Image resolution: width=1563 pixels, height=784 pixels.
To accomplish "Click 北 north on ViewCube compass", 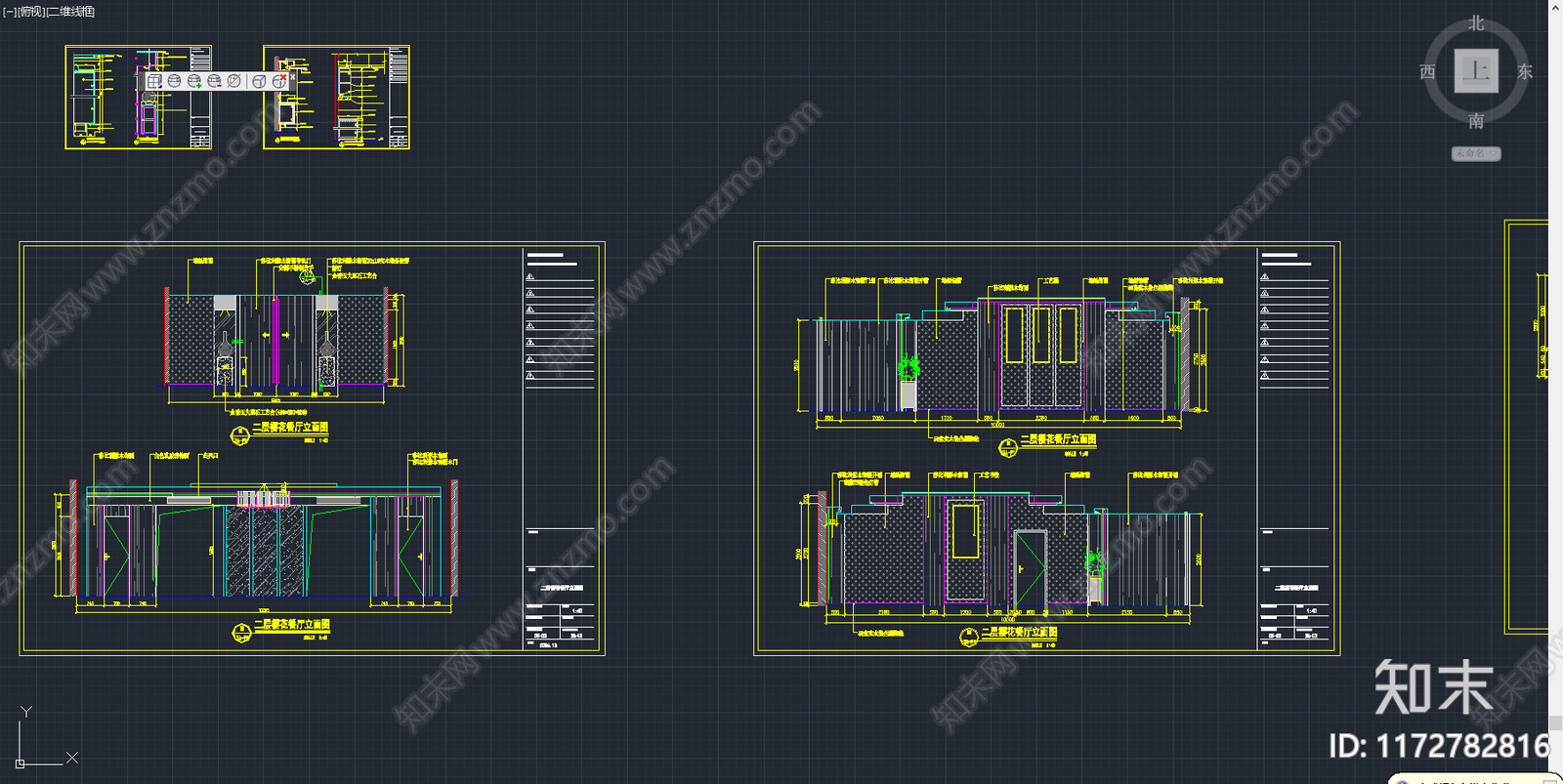I will tap(1476, 22).
